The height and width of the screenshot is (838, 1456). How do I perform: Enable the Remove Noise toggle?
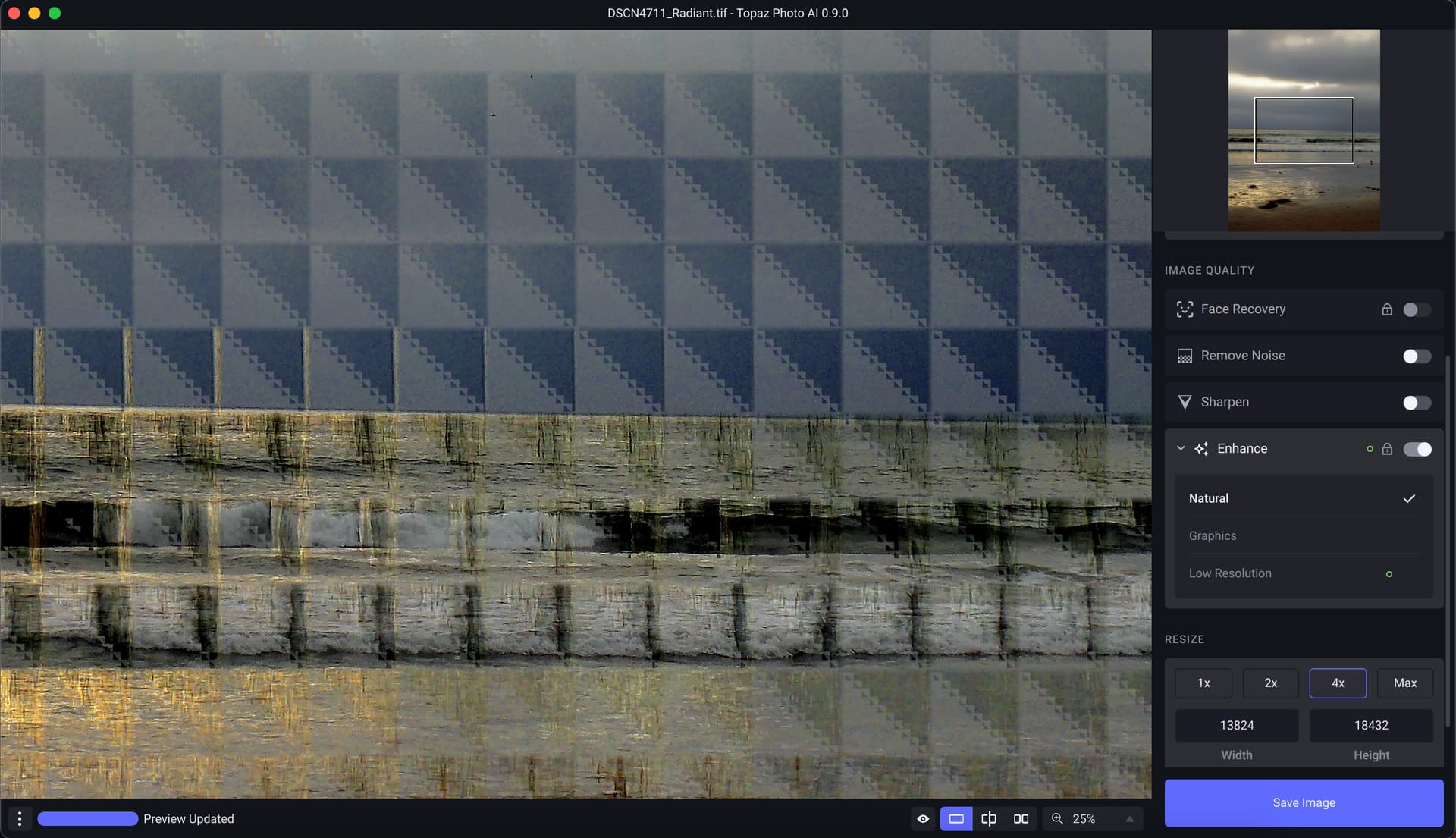pos(1415,356)
